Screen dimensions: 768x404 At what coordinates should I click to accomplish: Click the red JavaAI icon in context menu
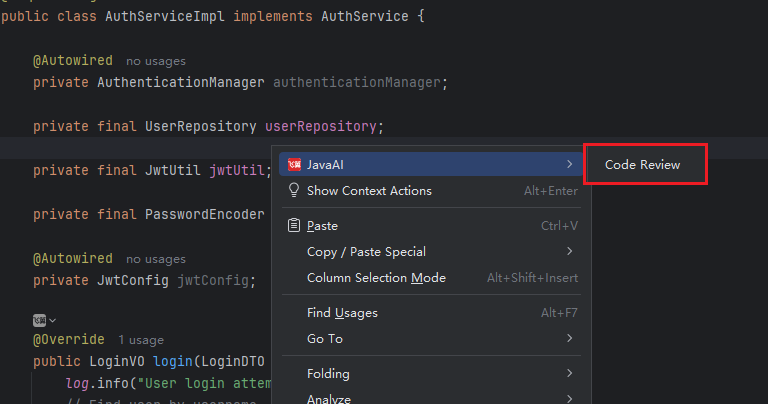(294, 164)
